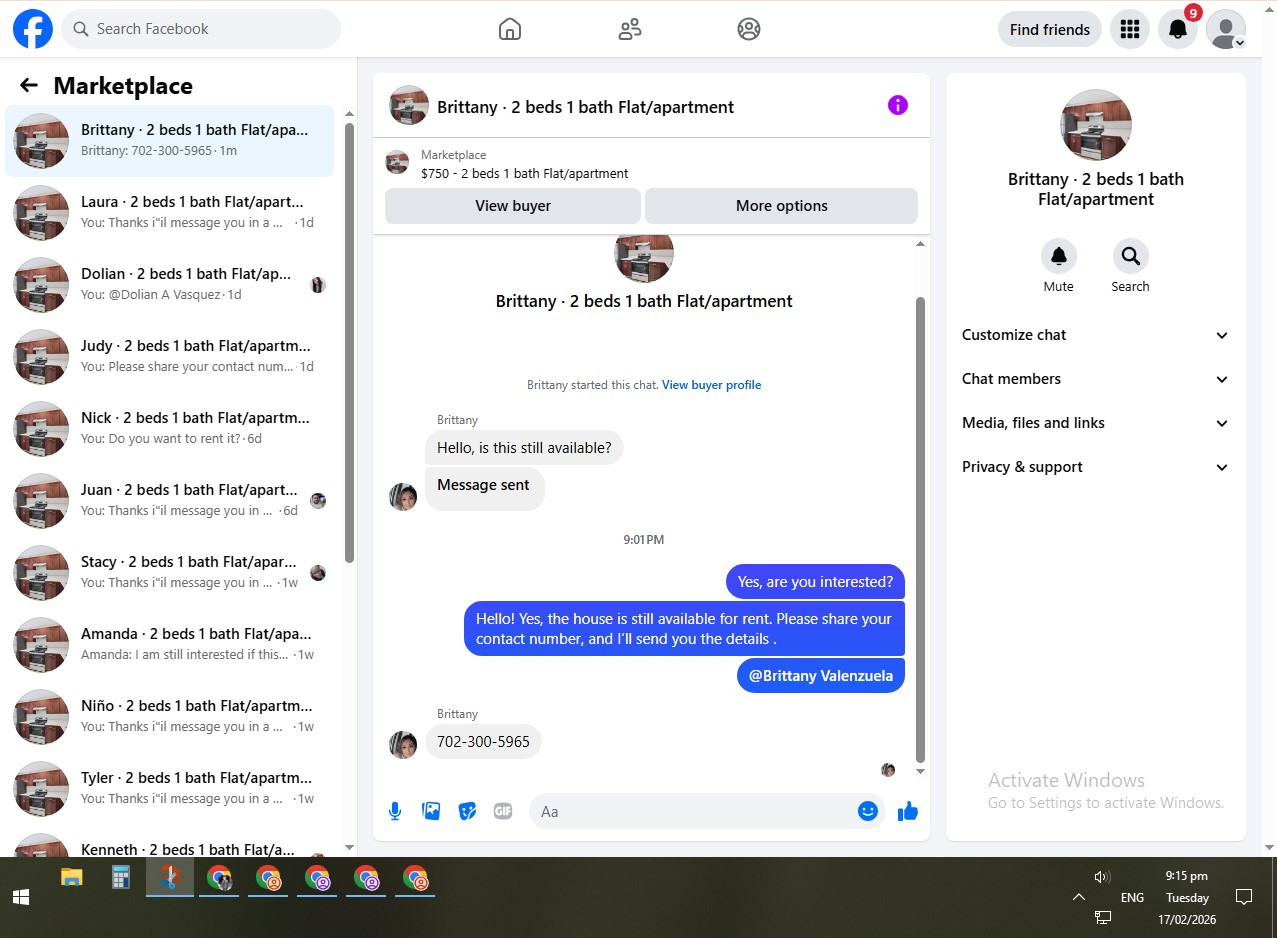Open the account profile menu
1277x938 pixels.
pyautogui.click(x=1226, y=29)
